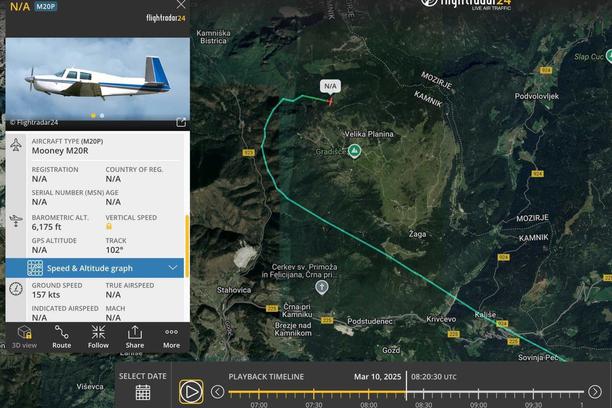This screenshot has height=408, width=612.
Task: Start playback with the play button
Action: 191,392
